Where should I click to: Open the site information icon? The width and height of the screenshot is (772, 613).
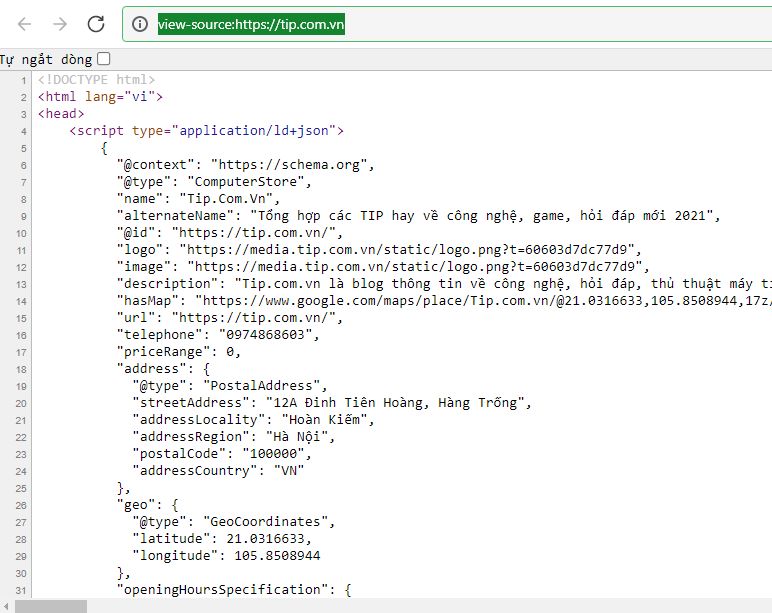pyautogui.click(x=140, y=24)
